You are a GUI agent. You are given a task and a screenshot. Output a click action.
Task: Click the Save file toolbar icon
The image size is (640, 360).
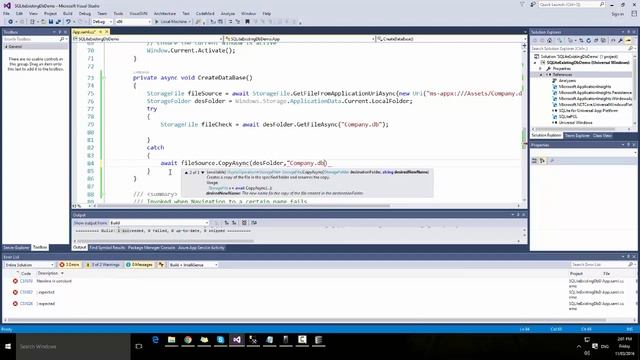pos(51,22)
